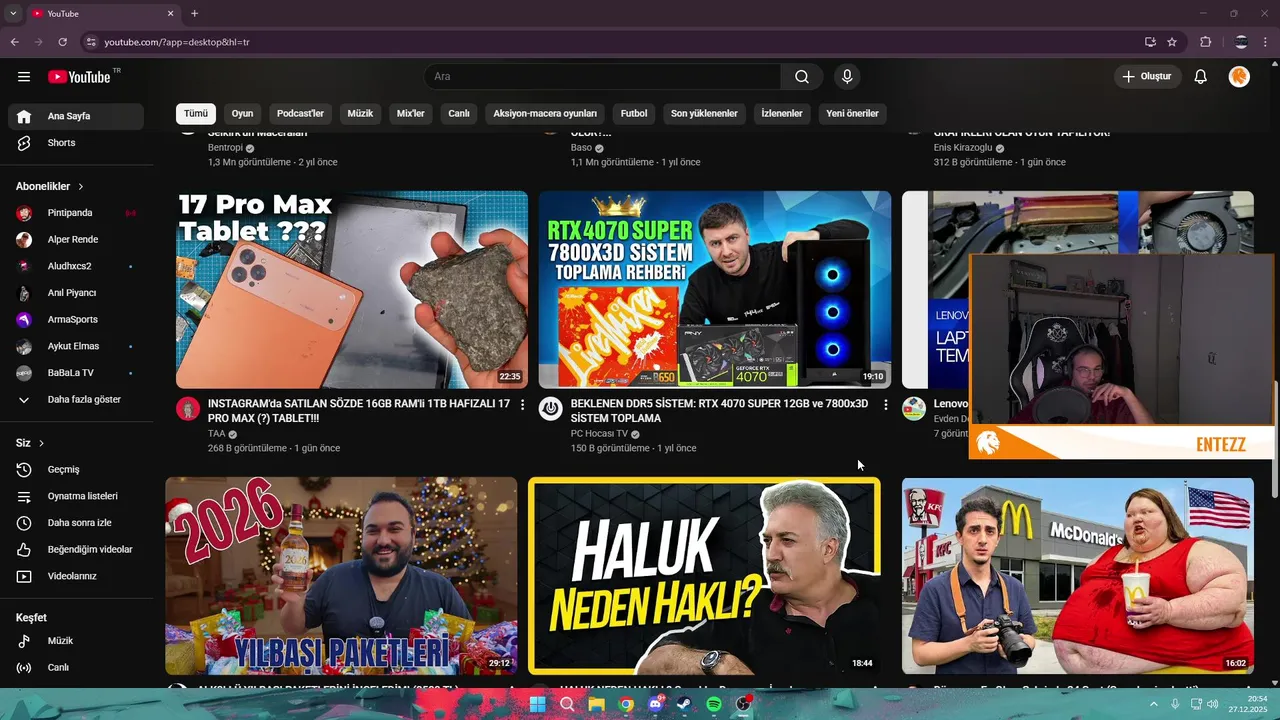Viewport: 1280px width, 720px height.
Task: Open the YouTube hamburger guide menu
Action: (24, 77)
